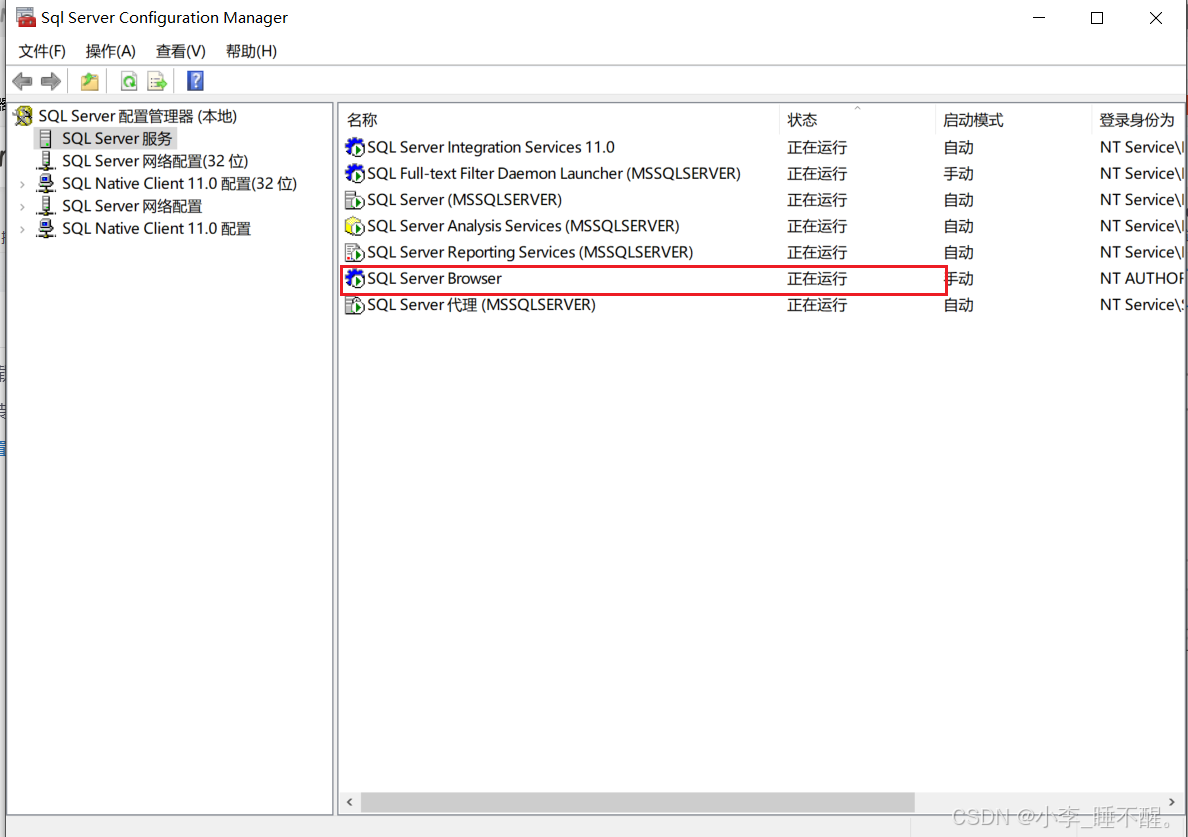The image size is (1188, 837).
Task: Open the 查看(V) menu
Action: pyautogui.click(x=180, y=51)
